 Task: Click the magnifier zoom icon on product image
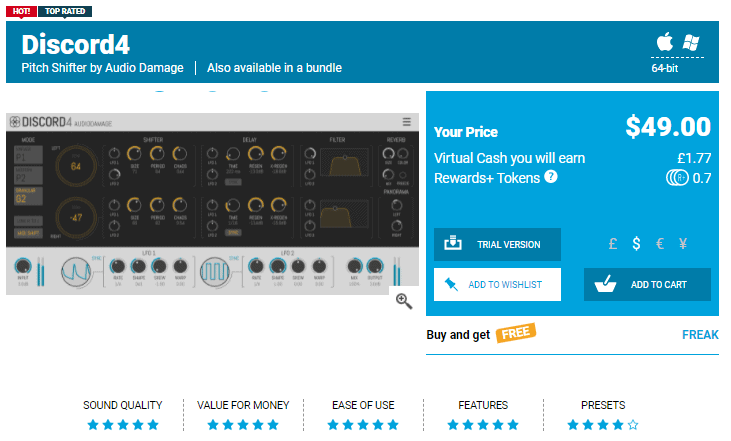[404, 301]
